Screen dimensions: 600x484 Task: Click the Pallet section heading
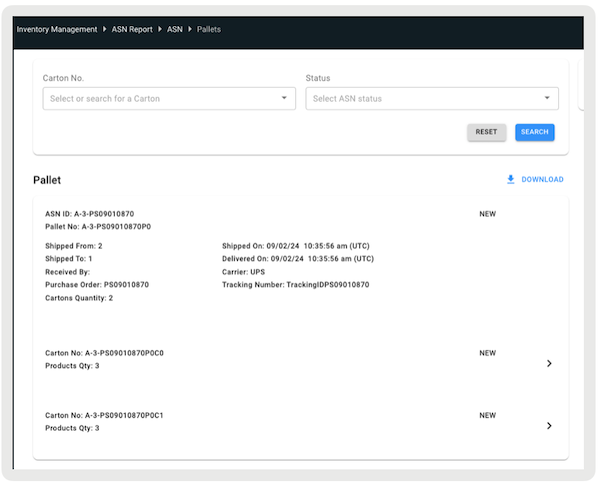point(47,180)
